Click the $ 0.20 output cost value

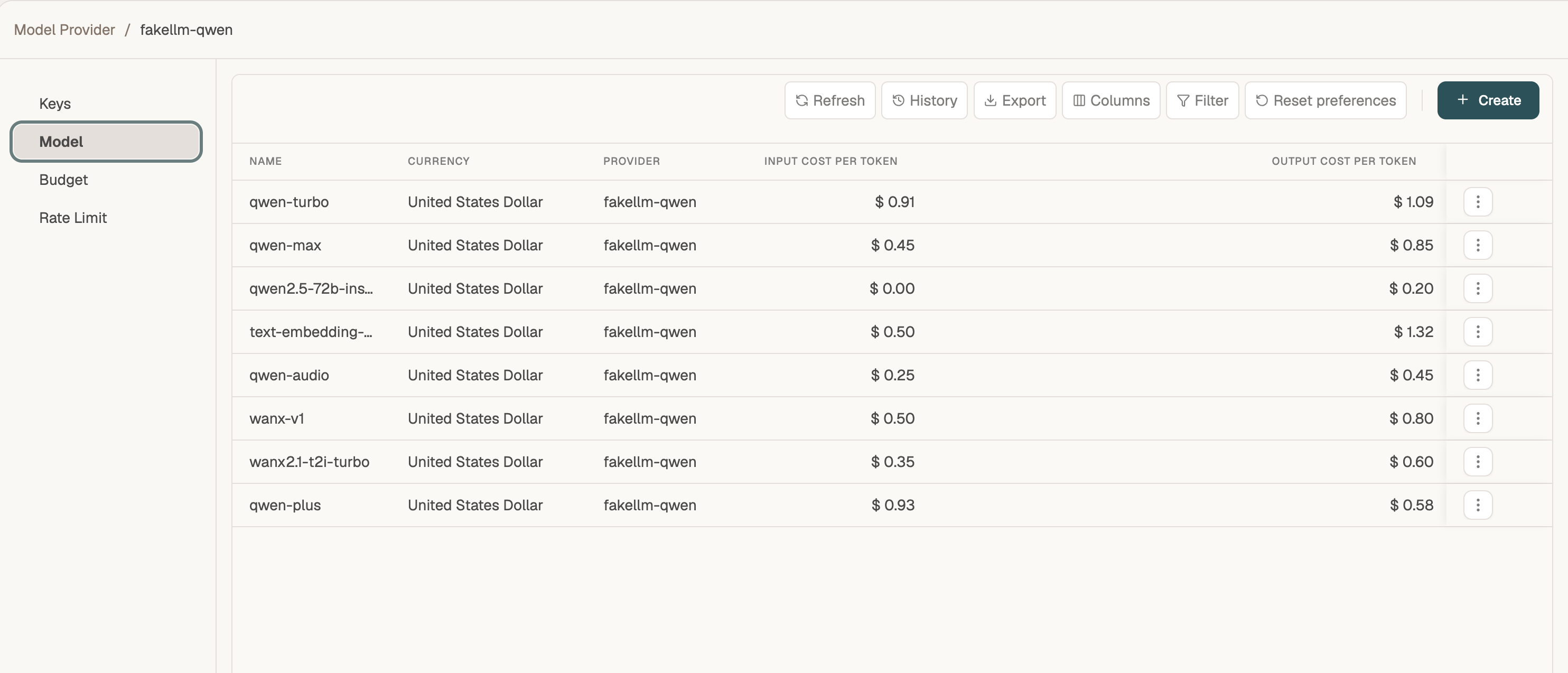click(1411, 288)
